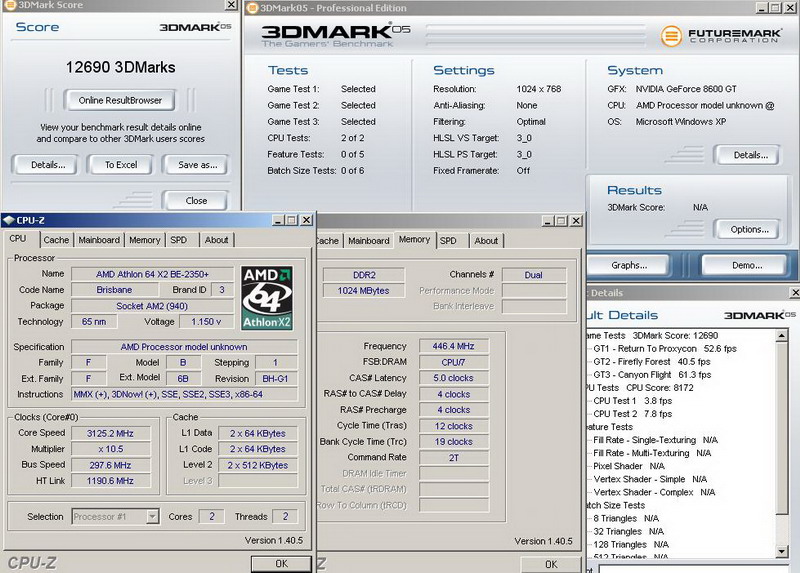Select CPU Test 1 result row

tap(633, 401)
